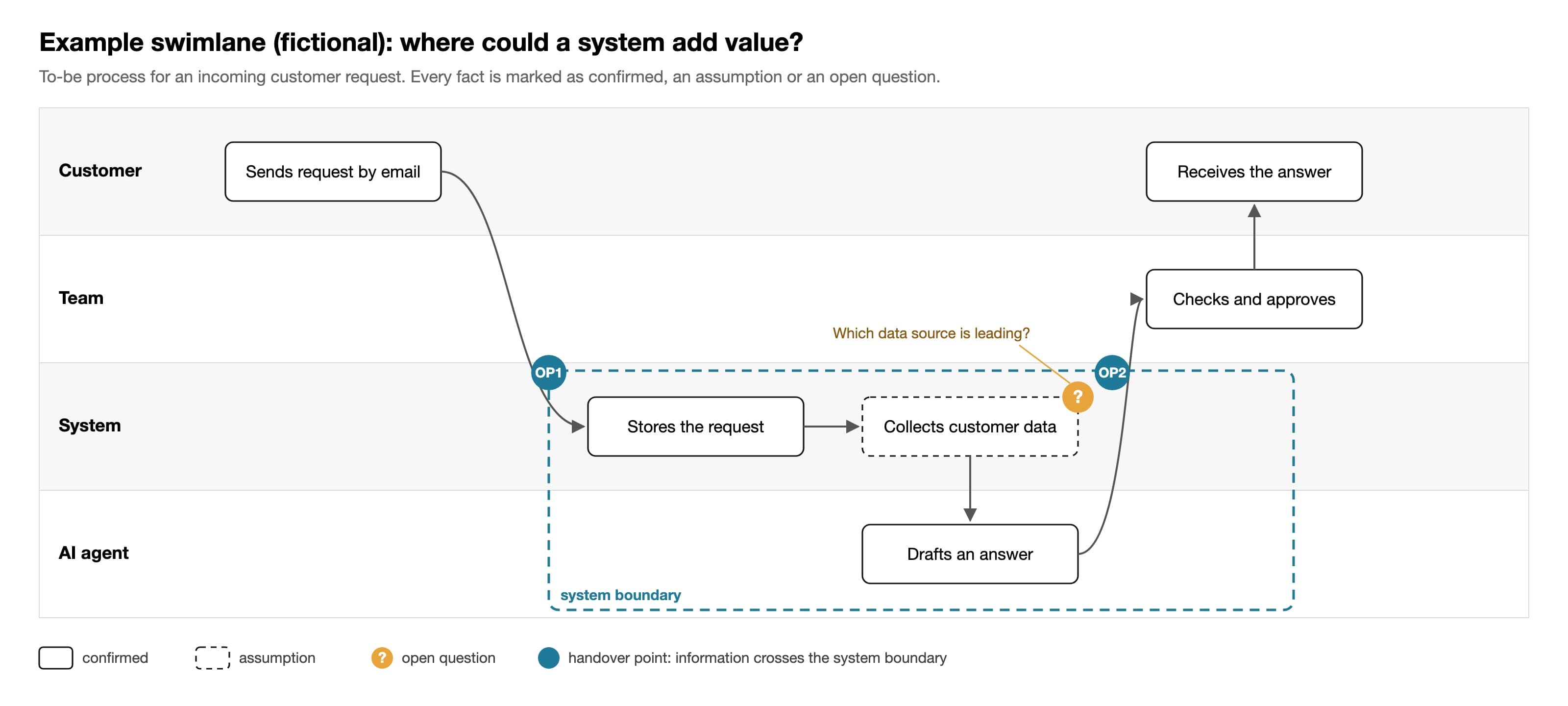Click the OP2 handover point marker
The image size is (1568, 706).
click(1111, 372)
